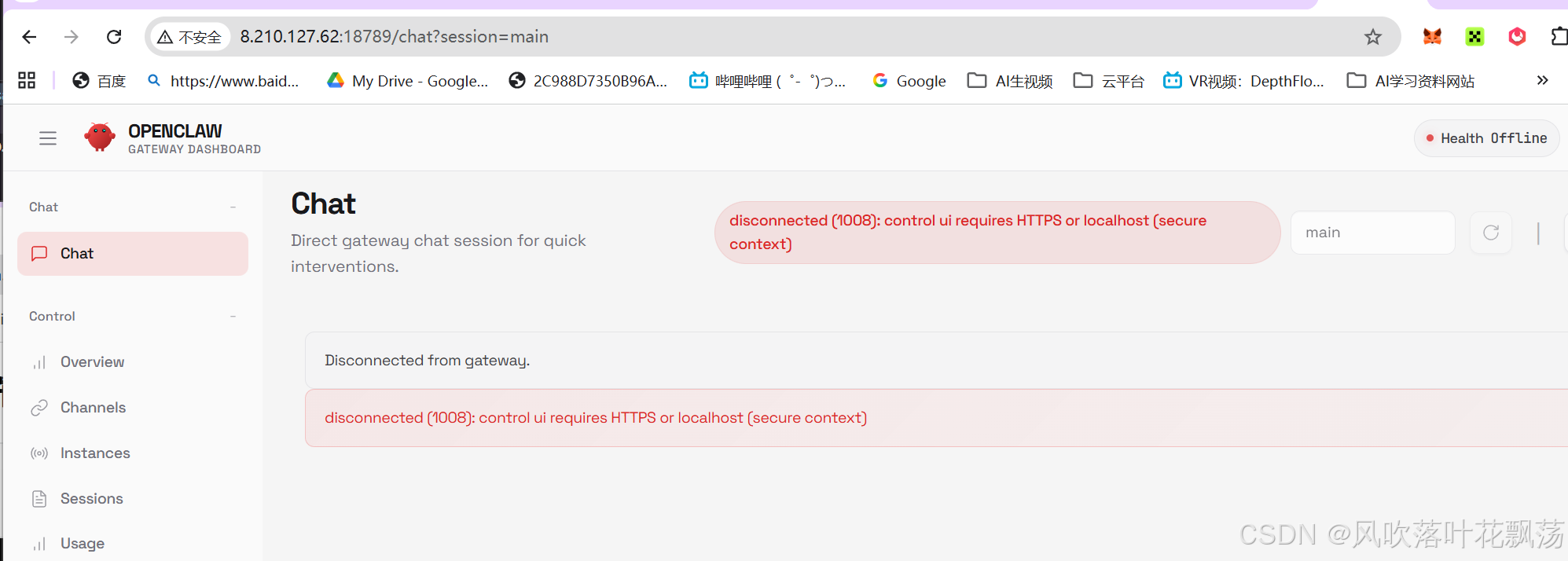Click the Usage bar chart icon
Screen dimensions: 1568x561
[39, 544]
